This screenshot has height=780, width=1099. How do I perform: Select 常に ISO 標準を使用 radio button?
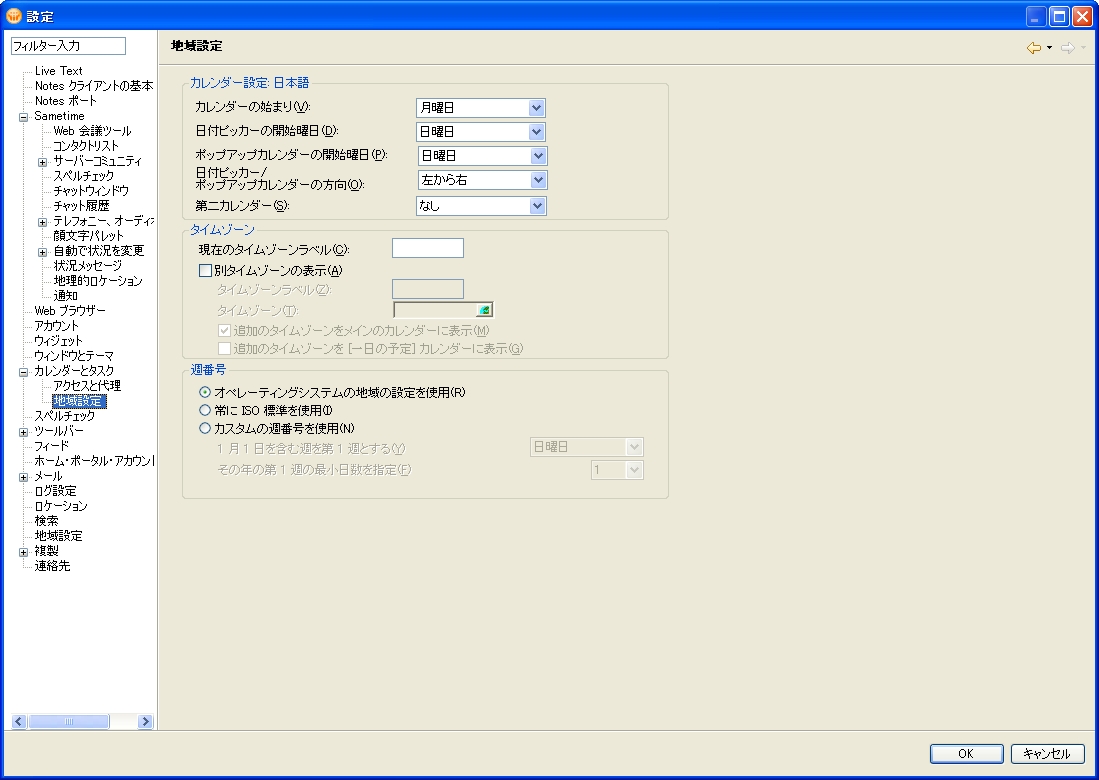[205, 410]
